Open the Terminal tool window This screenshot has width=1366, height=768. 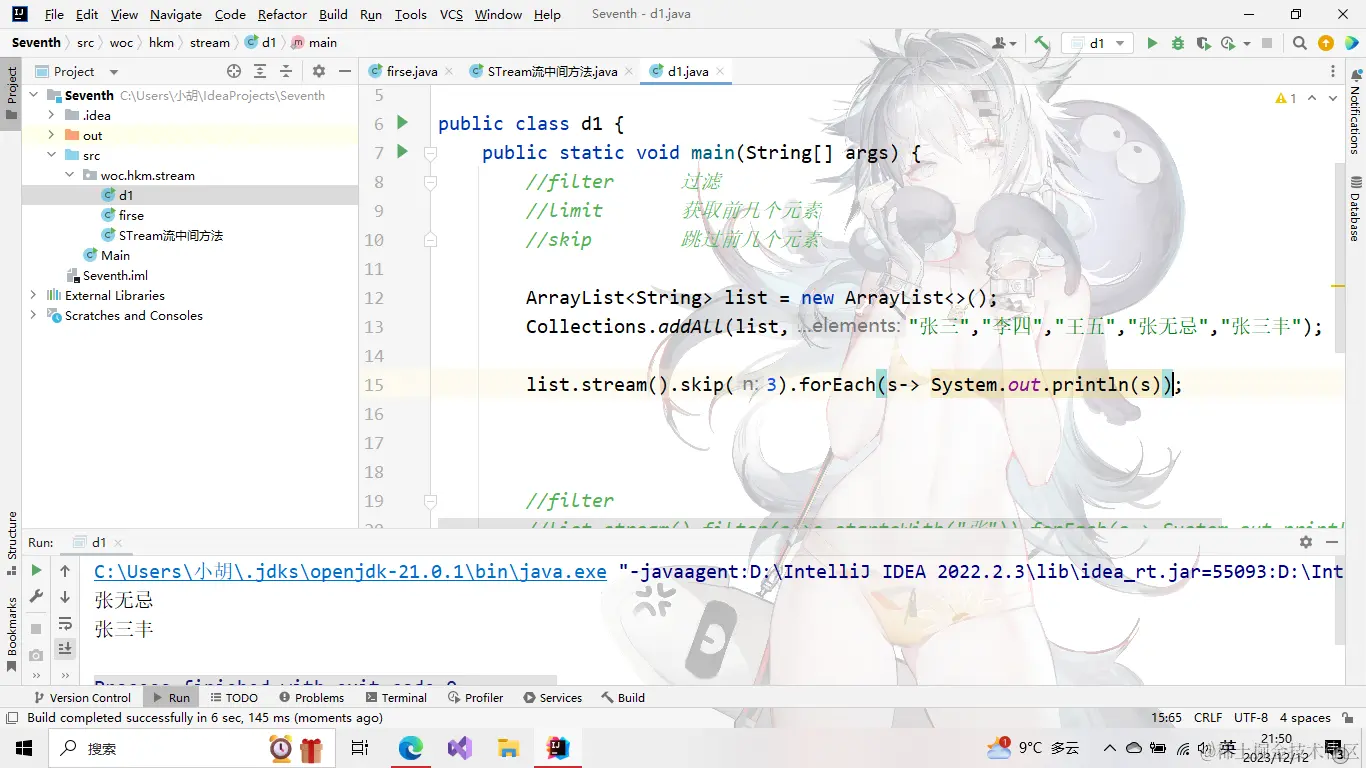[x=396, y=697]
